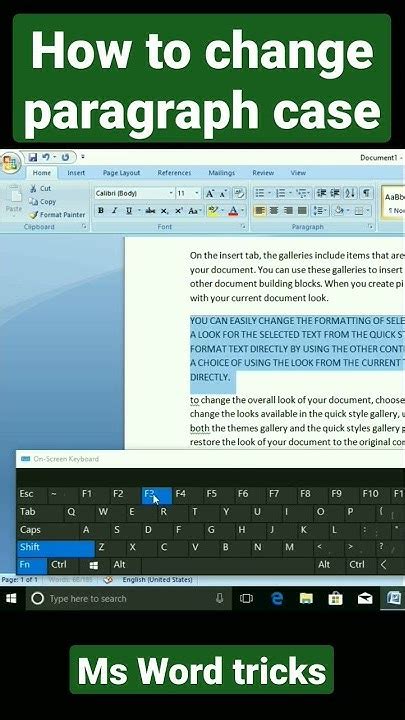Click the Windows key on On-Screen Keyboard
Image resolution: width=405 pixels, height=720 pixels.
pyautogui.click(x=94, y=565)
